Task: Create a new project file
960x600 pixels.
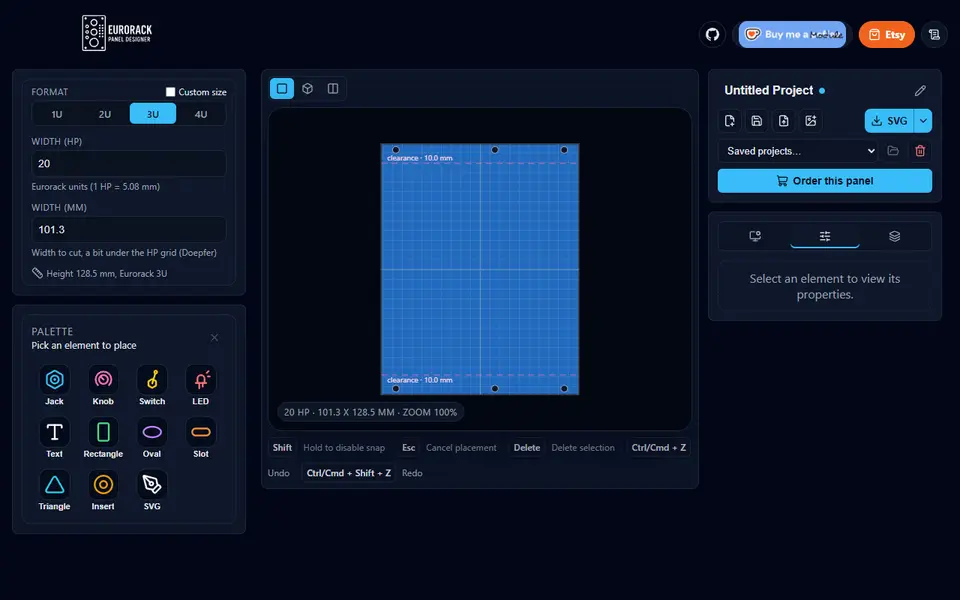Action: (x=730, y=121)
